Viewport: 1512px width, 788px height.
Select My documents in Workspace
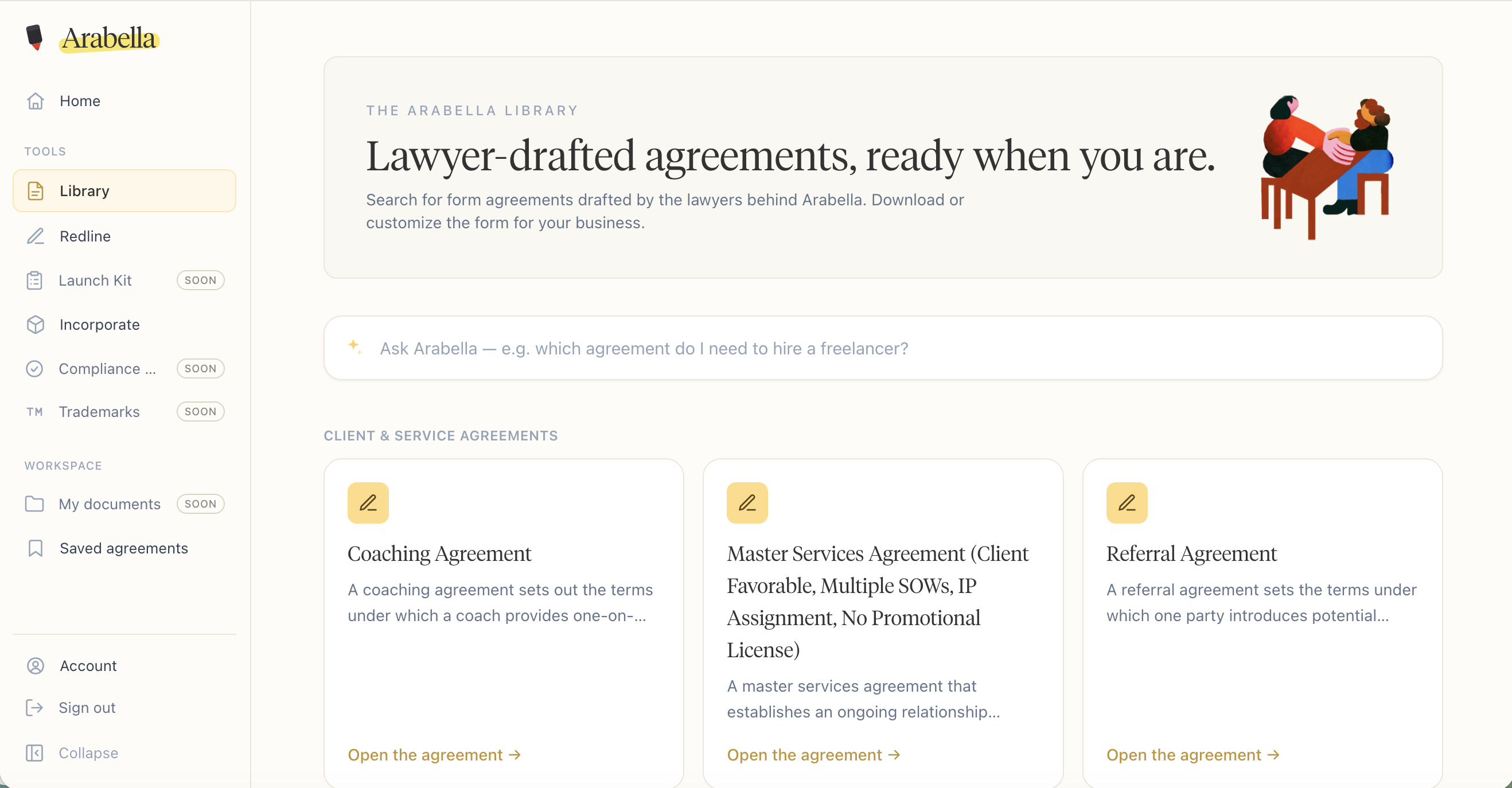point(124,504)
